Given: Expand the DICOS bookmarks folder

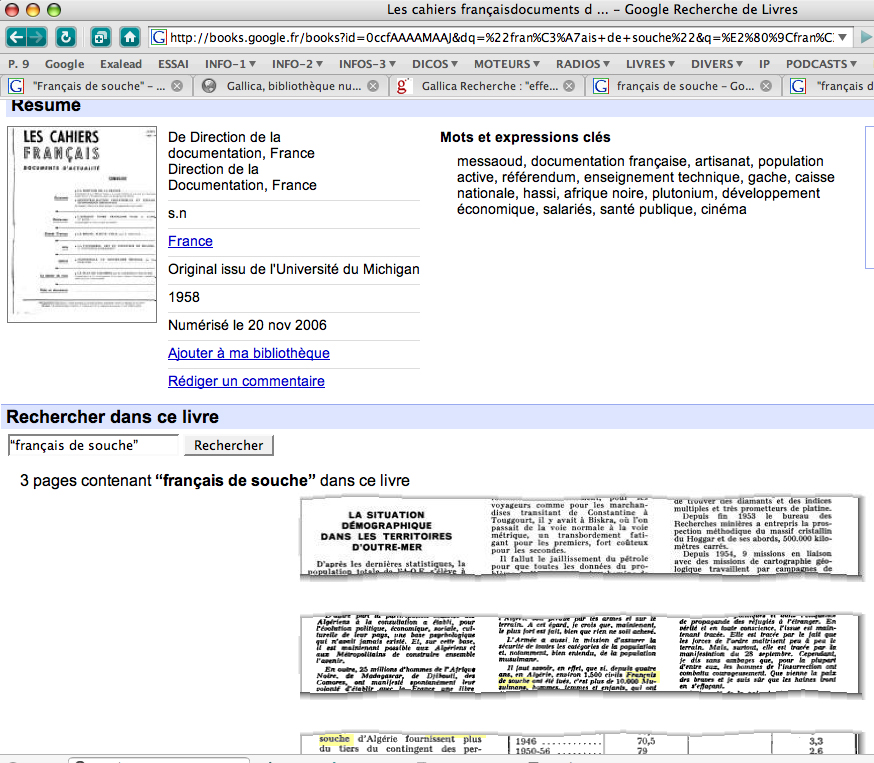Looking at the screenshot, I should (x=435, y=64).
